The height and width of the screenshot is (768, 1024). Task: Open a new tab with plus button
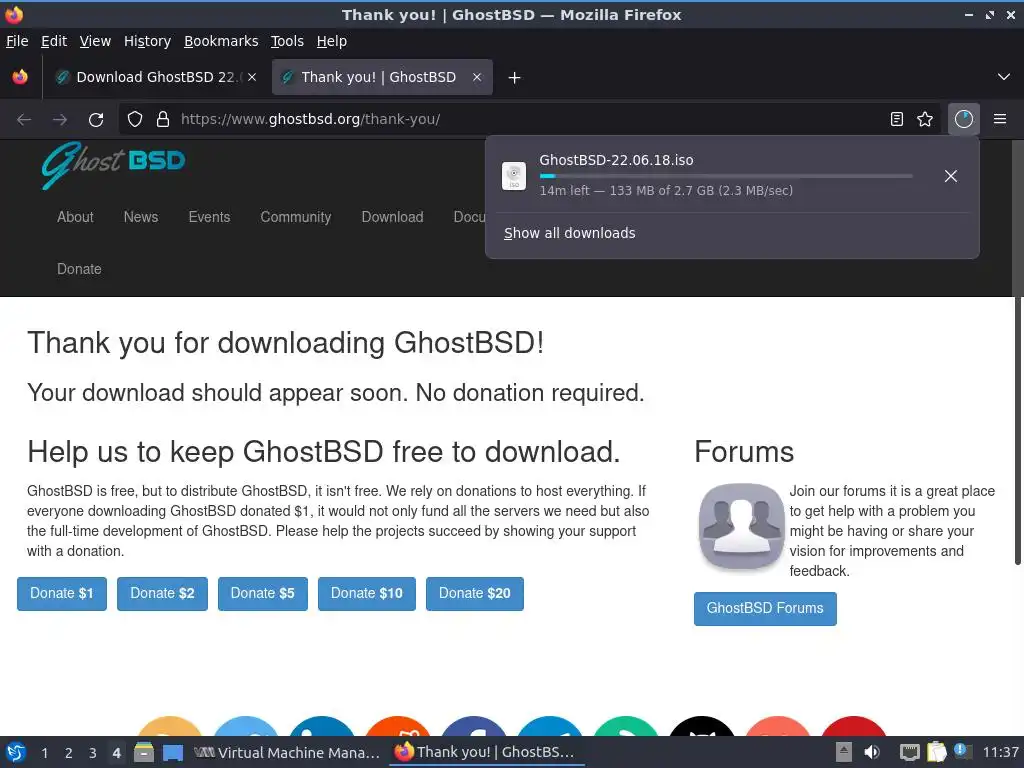pyautogui.click(x=514, y=78)
